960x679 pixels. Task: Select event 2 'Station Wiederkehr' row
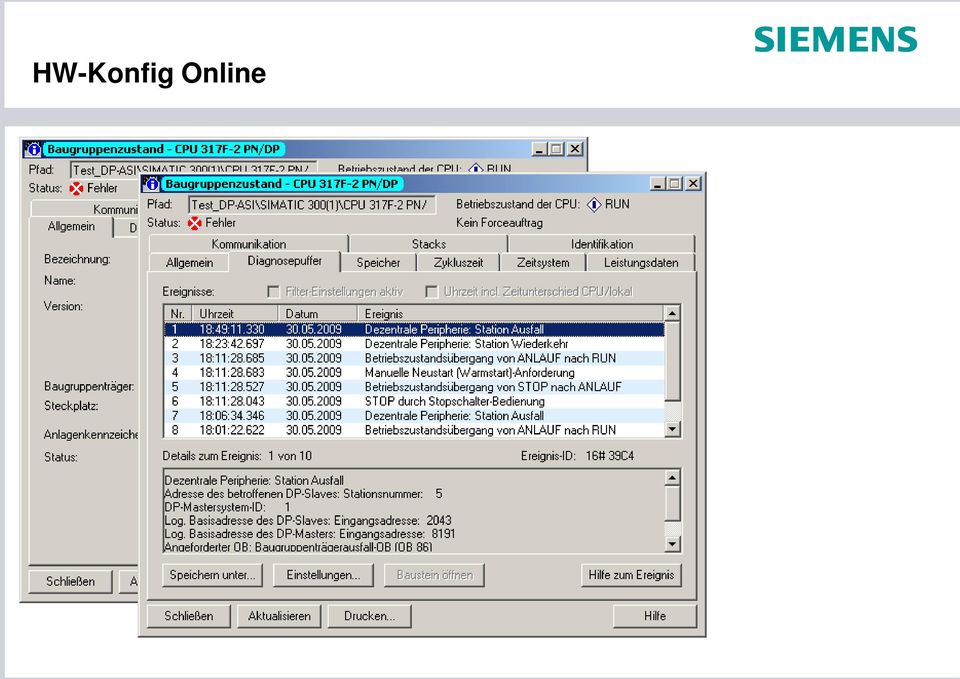click(414, 344)
